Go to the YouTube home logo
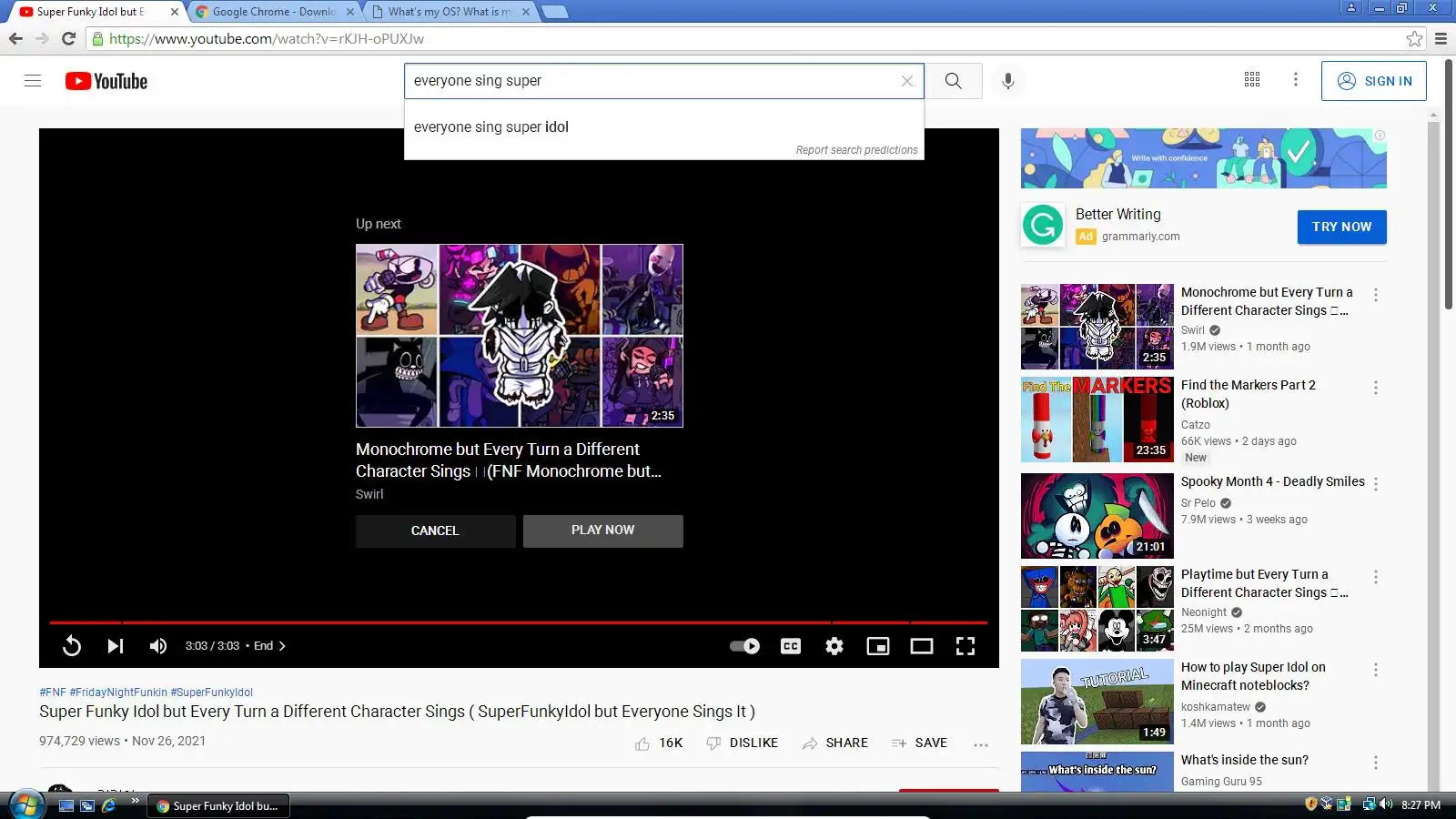Screen dimensions: 1456x819 pos(106,81)
